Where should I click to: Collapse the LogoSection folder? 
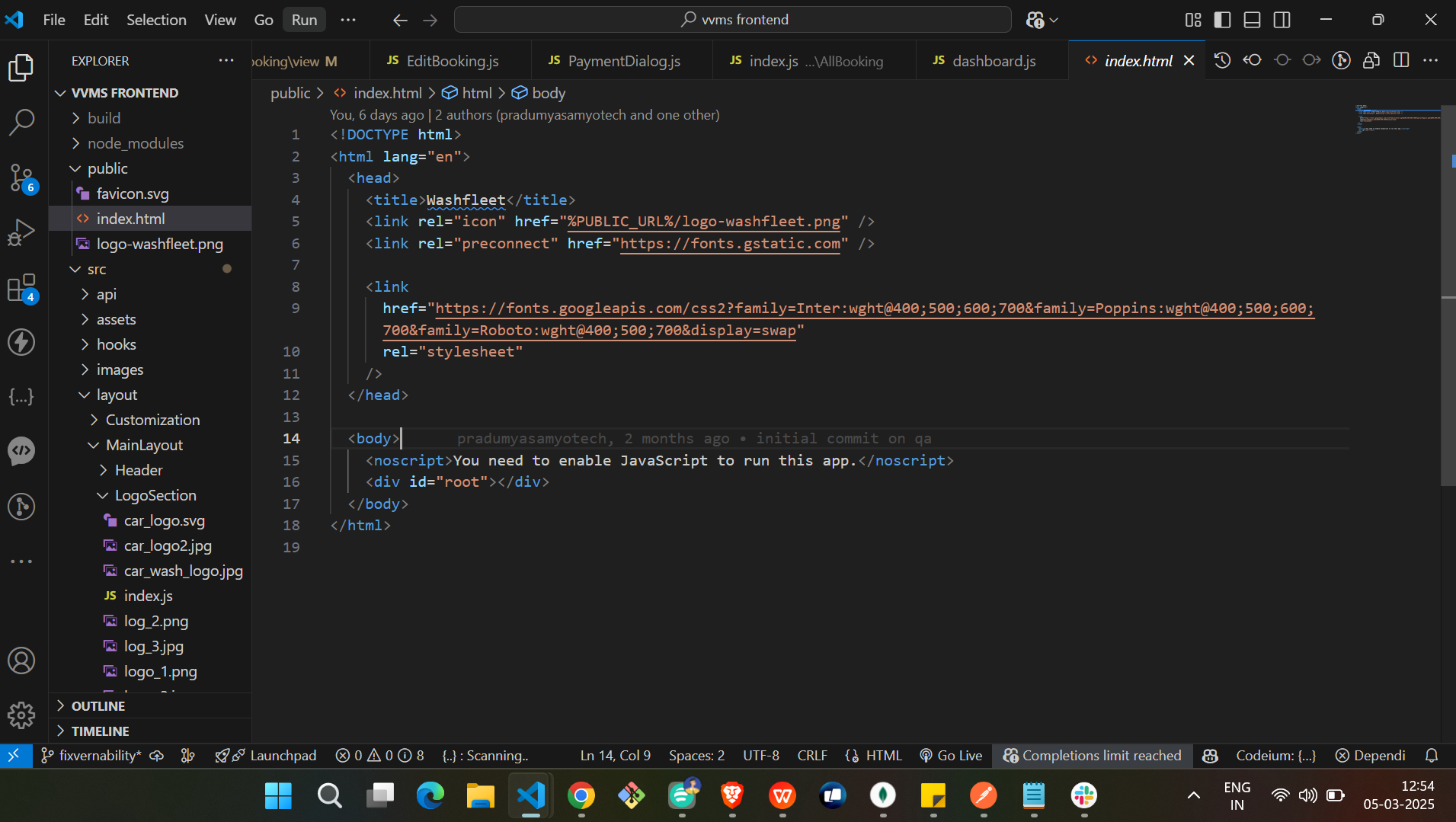(155, 495)
